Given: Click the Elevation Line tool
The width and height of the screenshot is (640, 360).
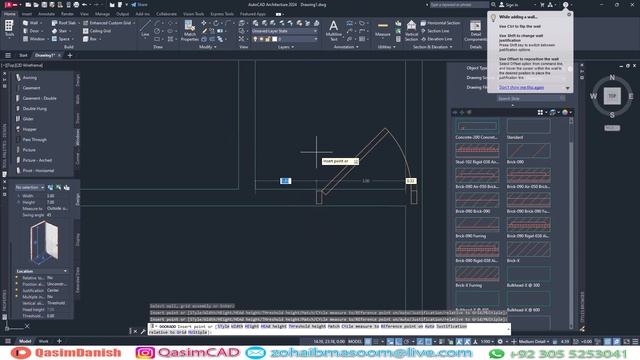Looking at the screenshot, I should tap(436, 39).
